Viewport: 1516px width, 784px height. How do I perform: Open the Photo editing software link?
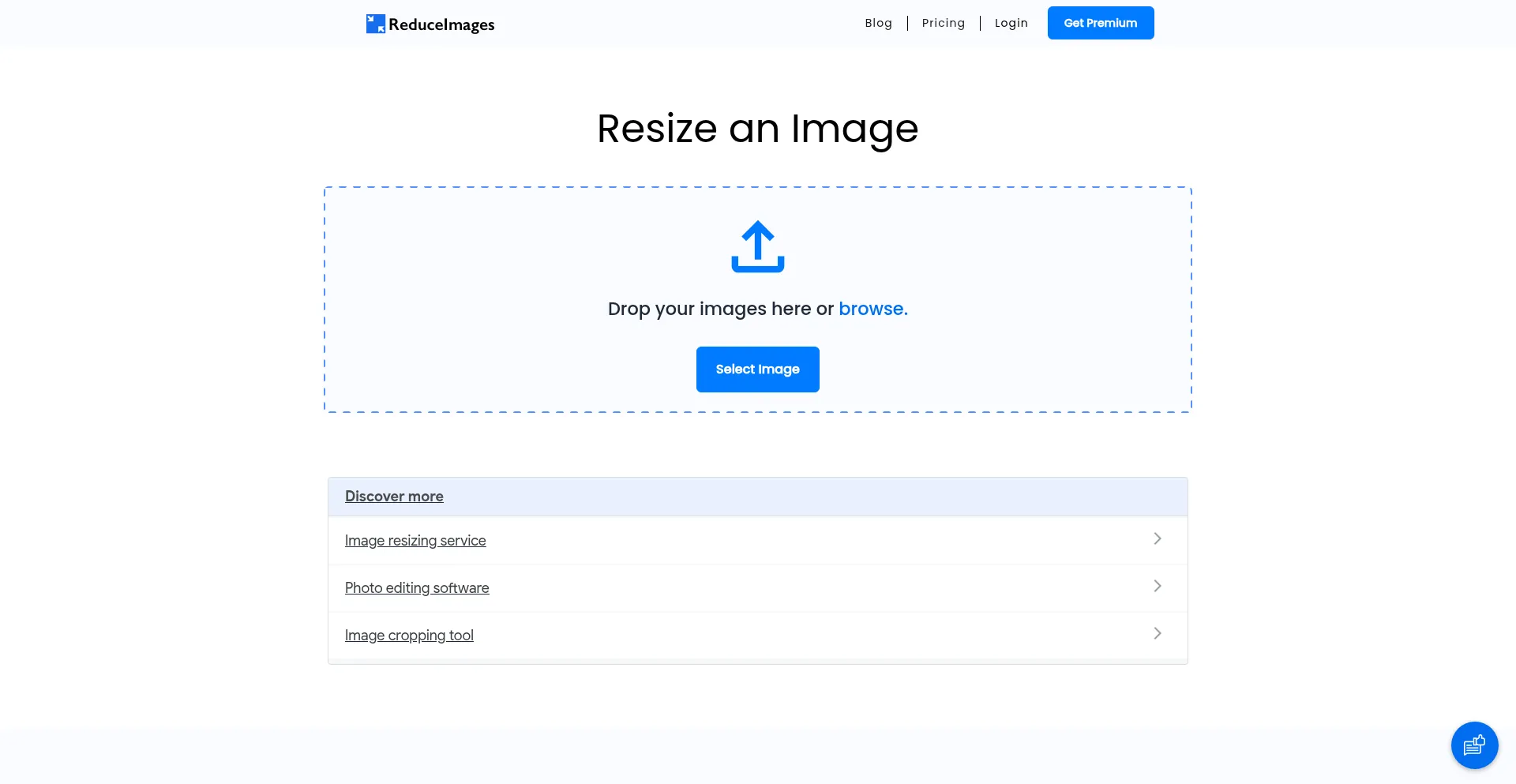(x=417, y=588)
